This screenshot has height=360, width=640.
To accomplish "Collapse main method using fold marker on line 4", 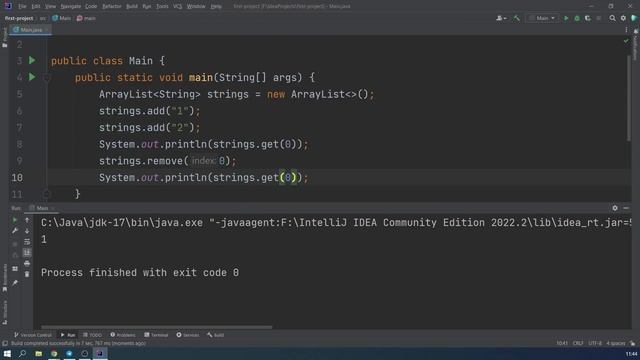I will pyautogui.click(x=47, y=78).
